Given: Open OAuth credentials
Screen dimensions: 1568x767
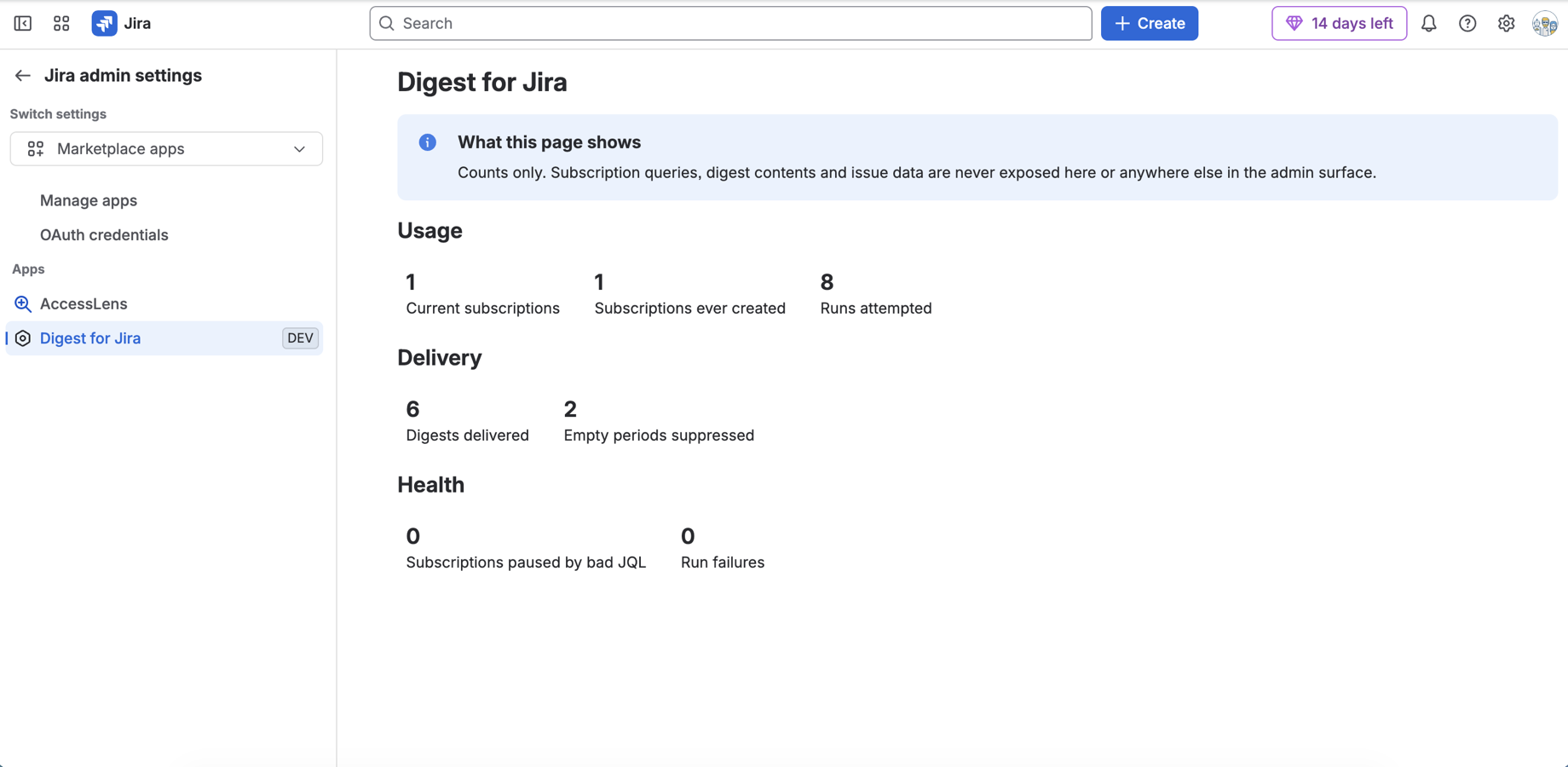Looking at the screenshot, I should point(104,234).
